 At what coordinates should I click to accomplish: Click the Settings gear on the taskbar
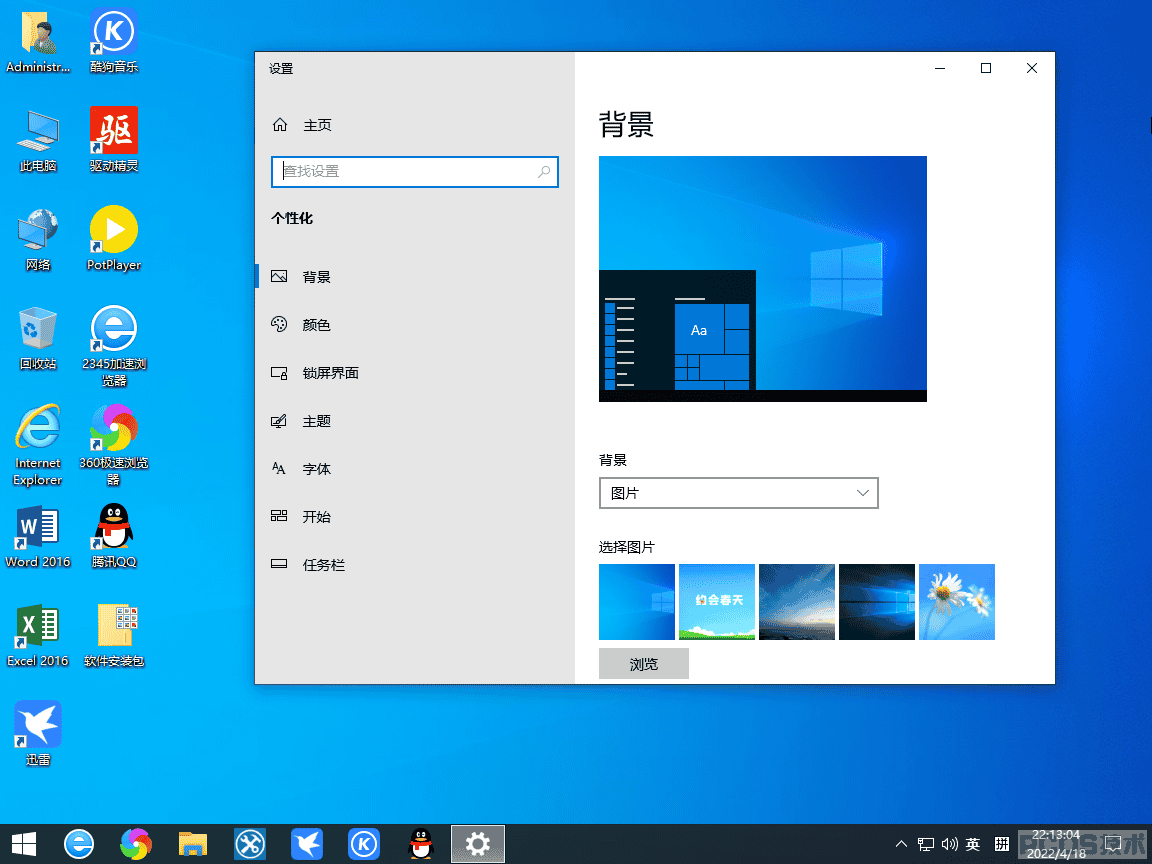[x=478, y=844]
